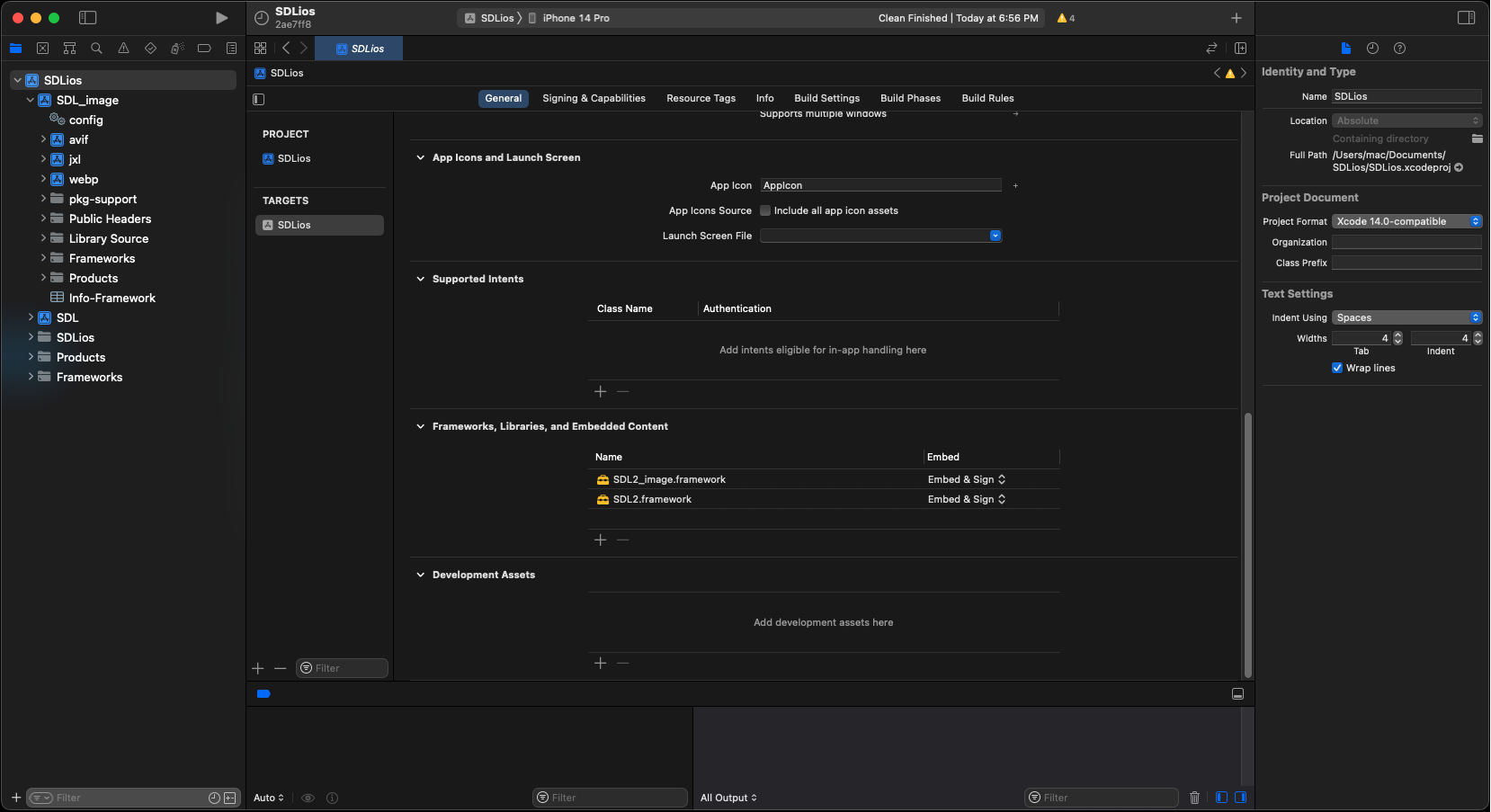Screen dimensions: 1491x812
Task: Toggle source-control status navigator filter
Action: pos(230,798)
